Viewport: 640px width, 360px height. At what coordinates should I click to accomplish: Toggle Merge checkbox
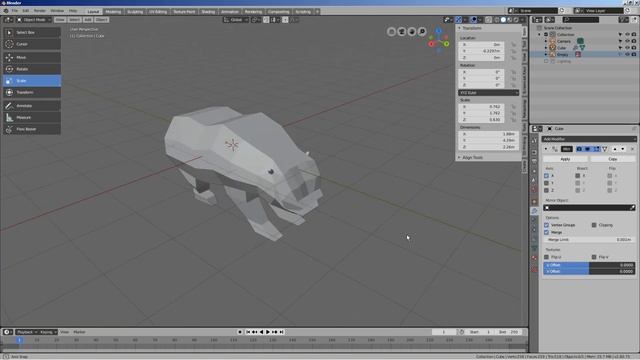tap(546, 233)
